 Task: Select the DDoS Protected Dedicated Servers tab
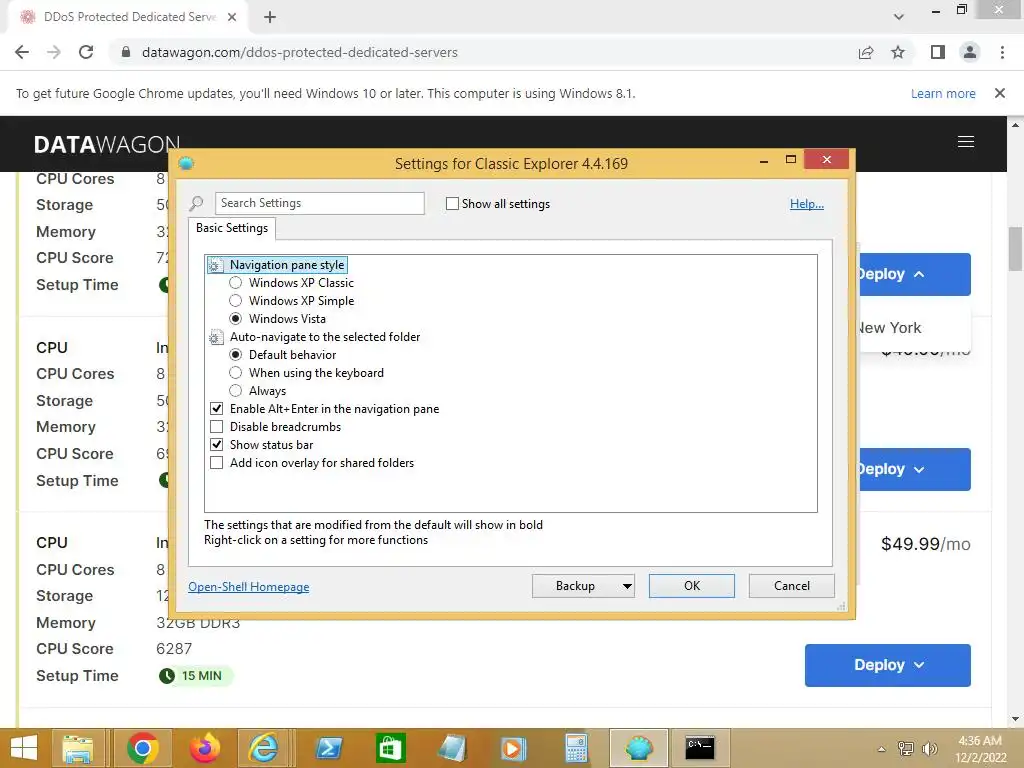(x=128, y=17)
